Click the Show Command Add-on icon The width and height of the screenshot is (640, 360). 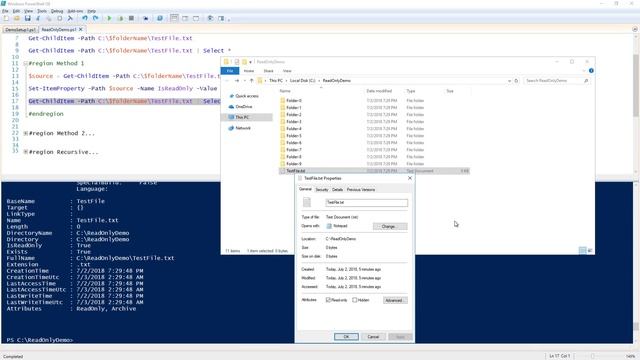221,18
